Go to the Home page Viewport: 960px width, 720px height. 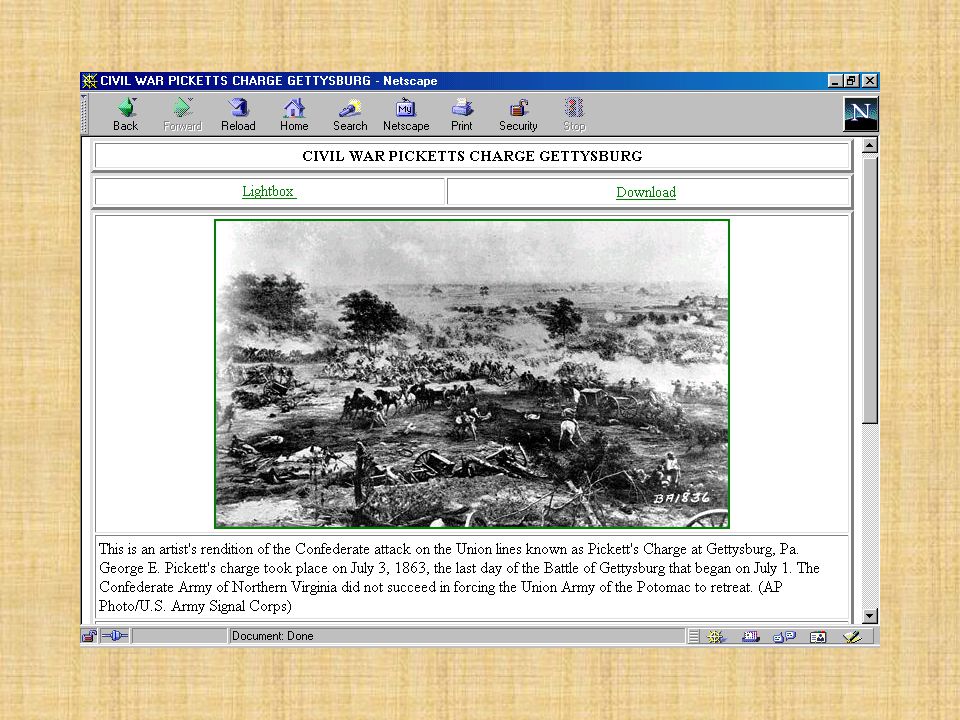[294, 115]
